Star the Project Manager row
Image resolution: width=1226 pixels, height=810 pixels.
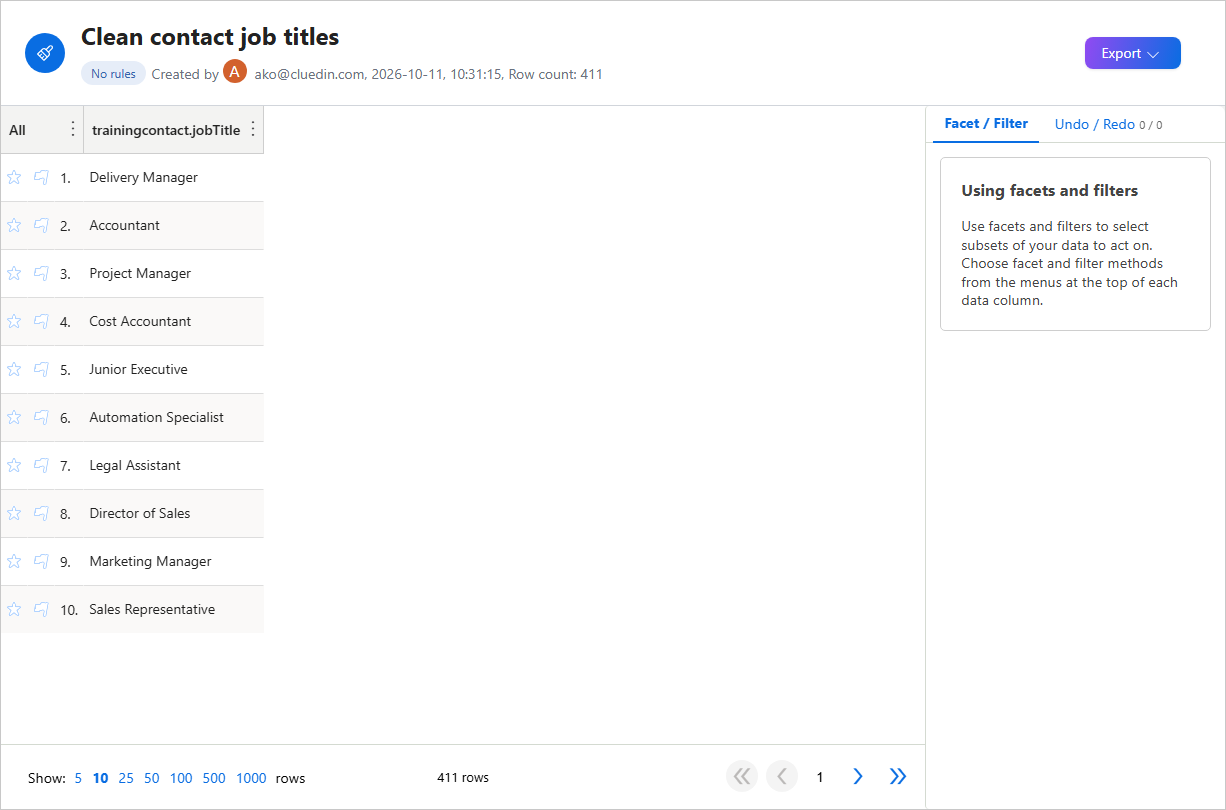[14, 273]
